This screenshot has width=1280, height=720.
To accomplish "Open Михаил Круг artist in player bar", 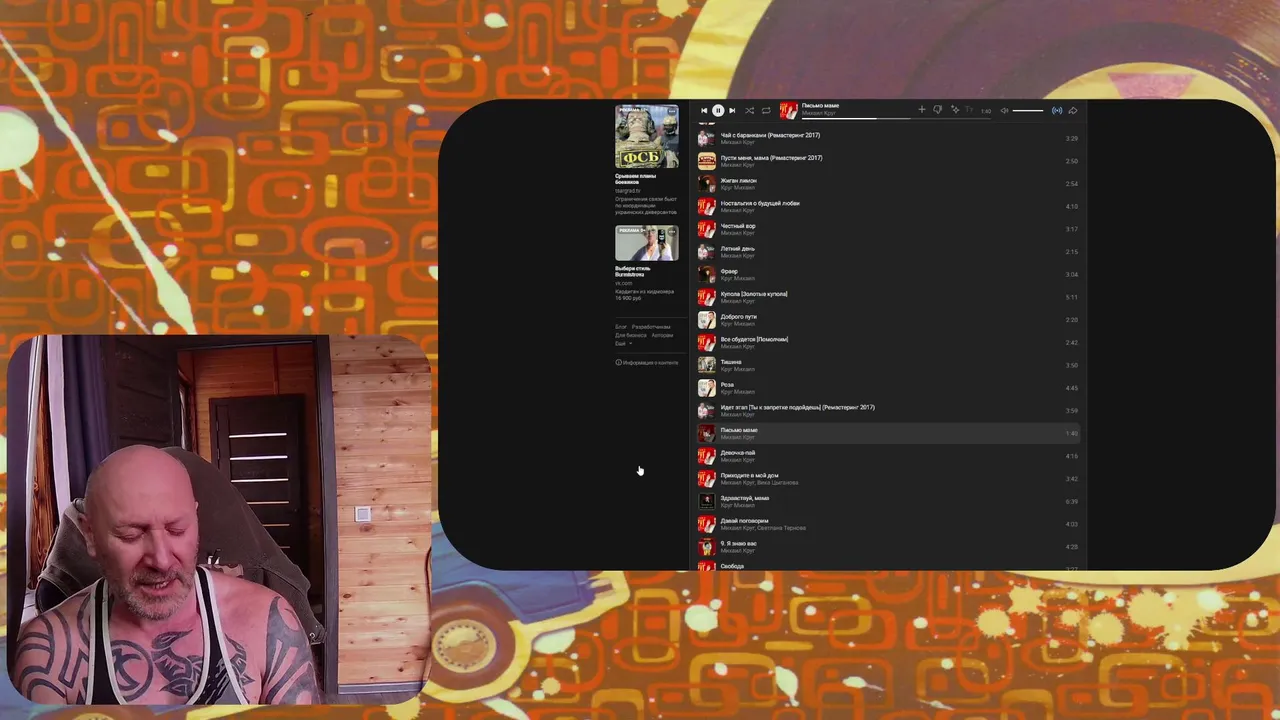I will [x=819, y=113].
